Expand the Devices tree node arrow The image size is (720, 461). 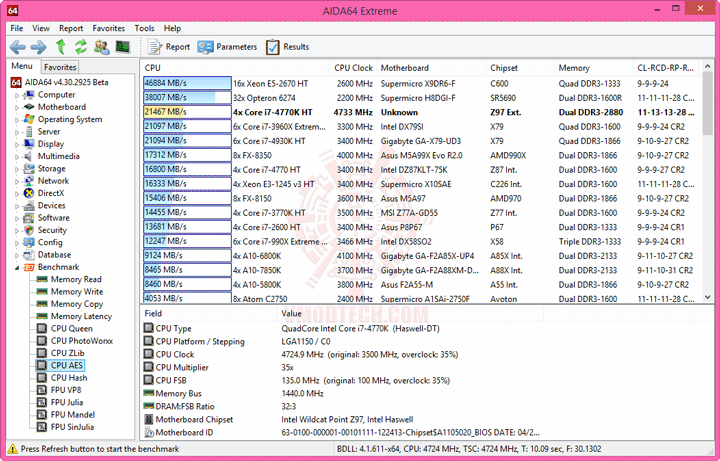click(x=17, y=206)
